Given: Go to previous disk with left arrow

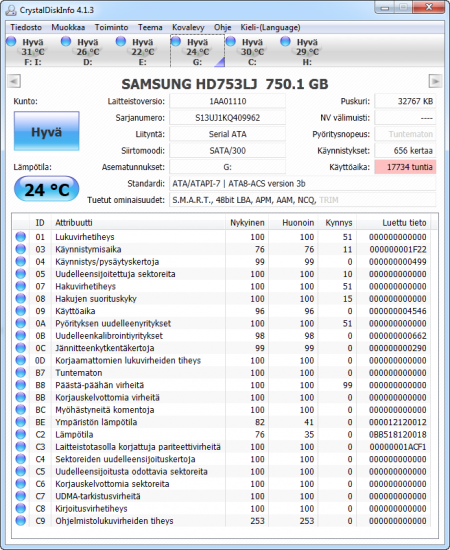Looking at the screenshot, I should tap(14, 81).
